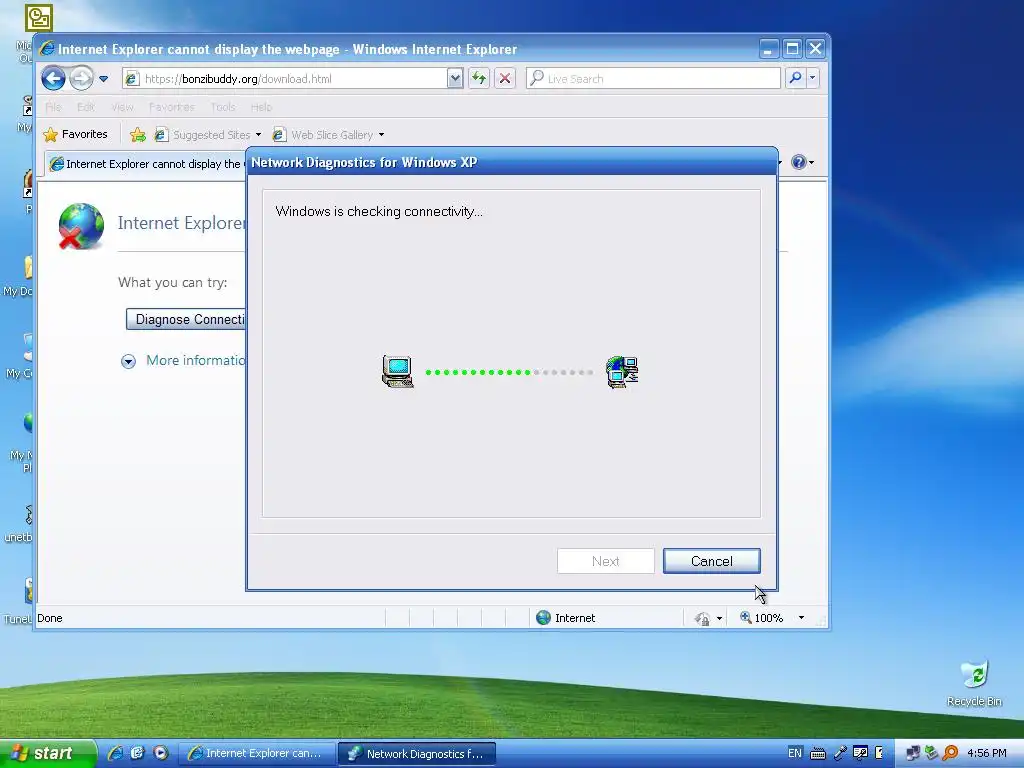This screenshot has height=768, width=1024.
Task: Click the connectivity progress dots indicator
Action: (x=509, y=372)
